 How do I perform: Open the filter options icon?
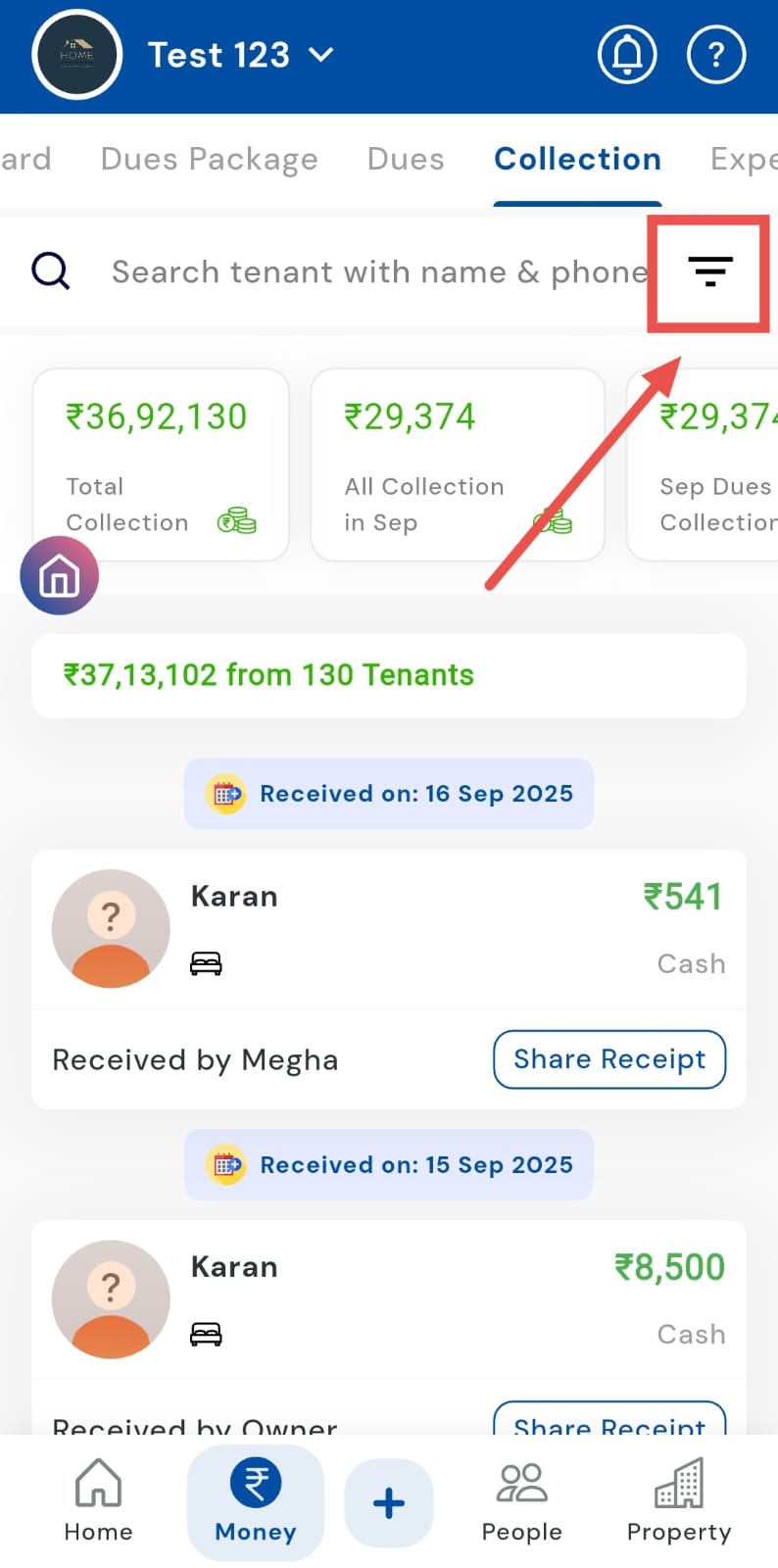709,271
